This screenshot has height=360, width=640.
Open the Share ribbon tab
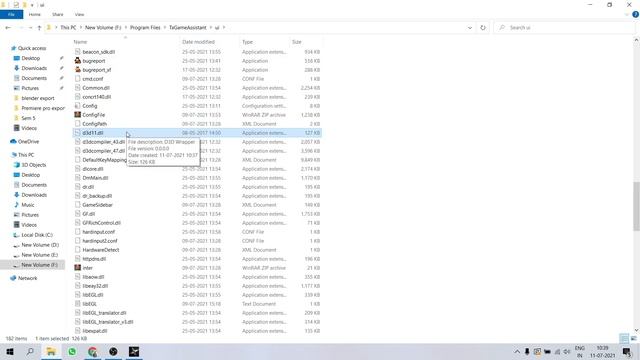coord(58,14)
